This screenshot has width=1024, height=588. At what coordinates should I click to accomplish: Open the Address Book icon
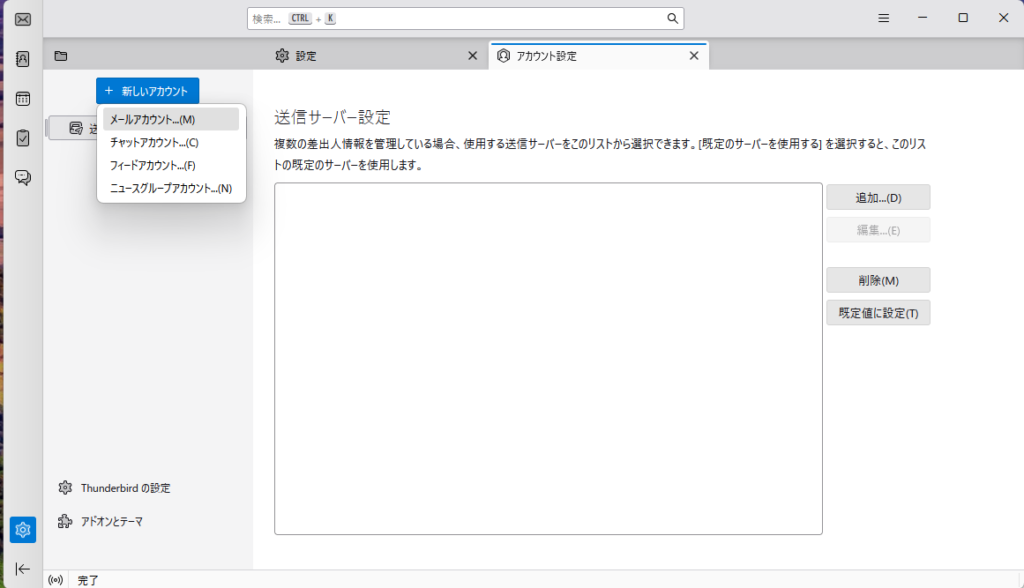[x=22, y=59]
